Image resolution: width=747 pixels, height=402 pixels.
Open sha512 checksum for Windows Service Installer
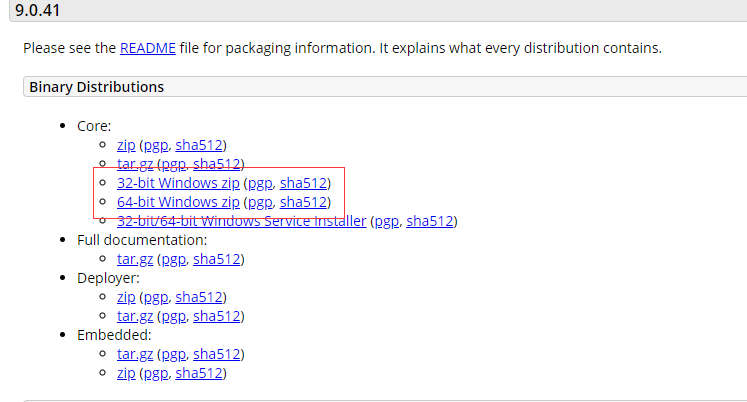coord(431,221)
